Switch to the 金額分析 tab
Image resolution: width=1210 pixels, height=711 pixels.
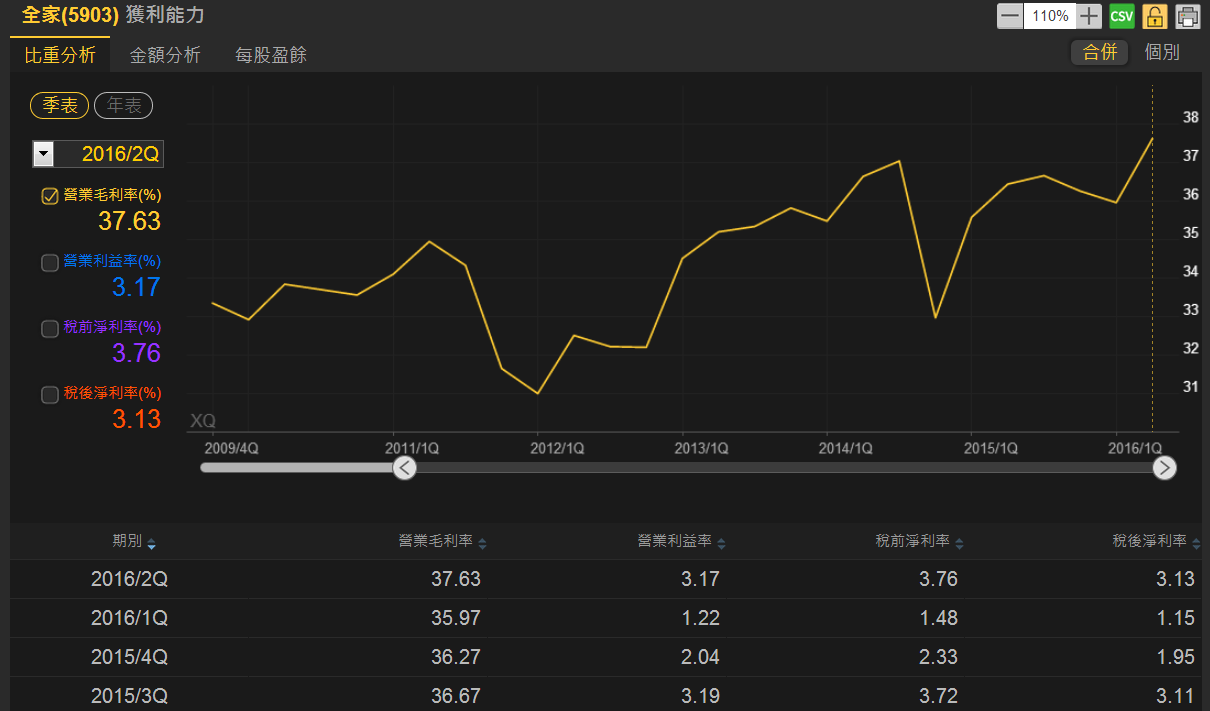[165, 55]
